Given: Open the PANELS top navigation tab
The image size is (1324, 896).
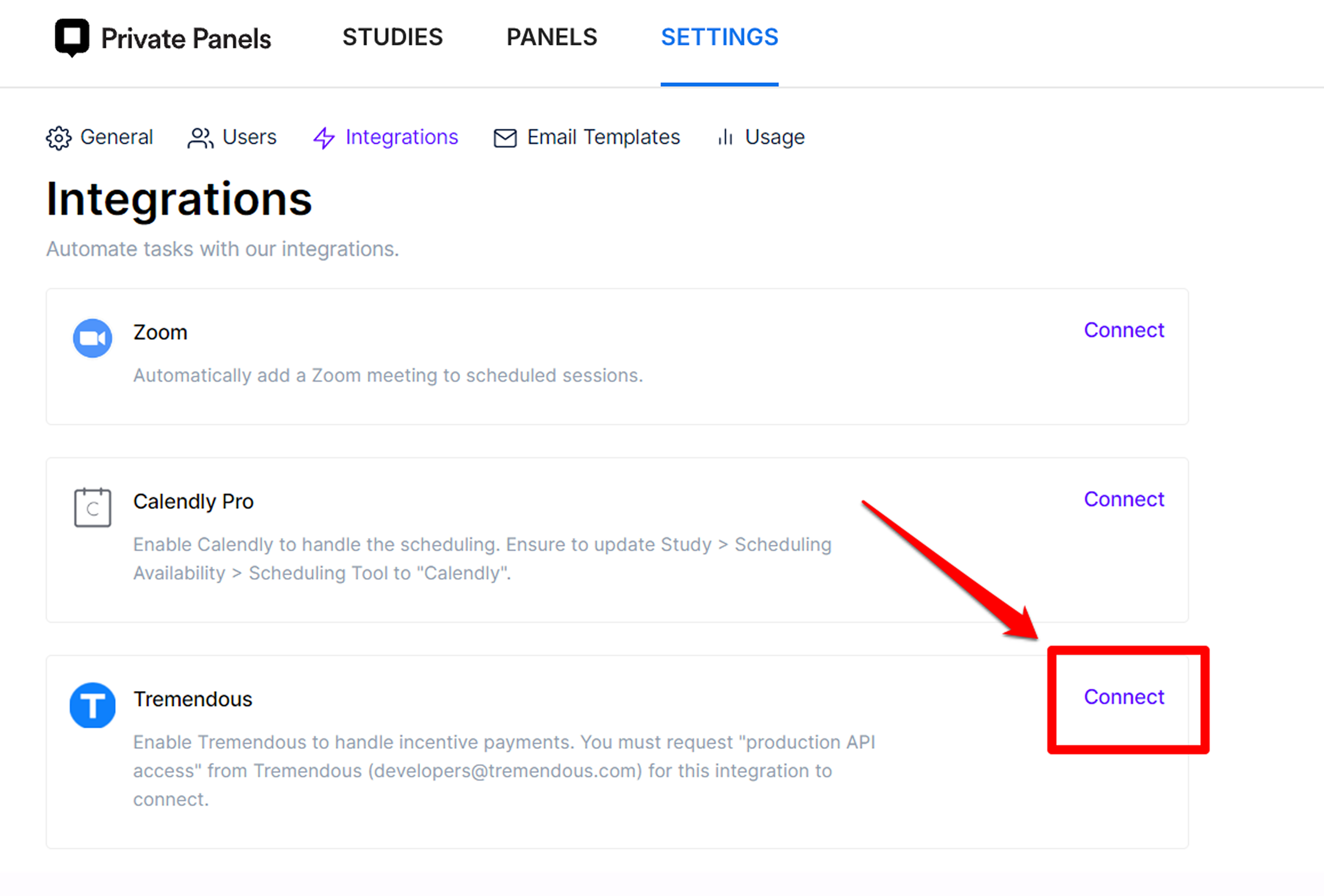Looking at the screenshot, I should (x=551, y=38).
